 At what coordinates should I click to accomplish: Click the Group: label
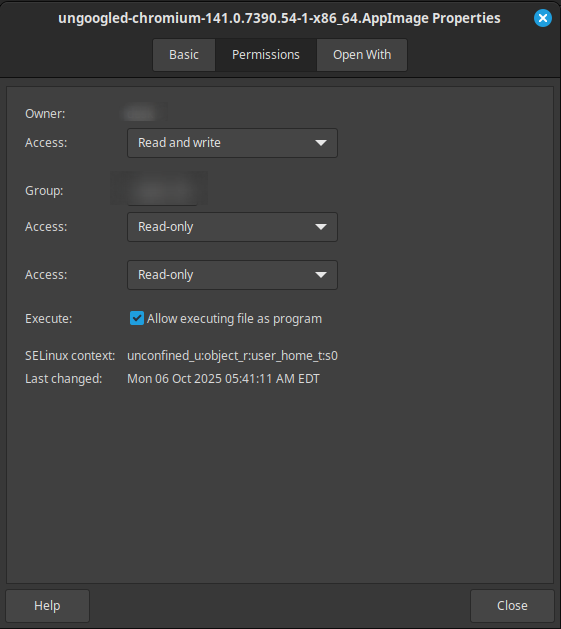coord(44,191)
